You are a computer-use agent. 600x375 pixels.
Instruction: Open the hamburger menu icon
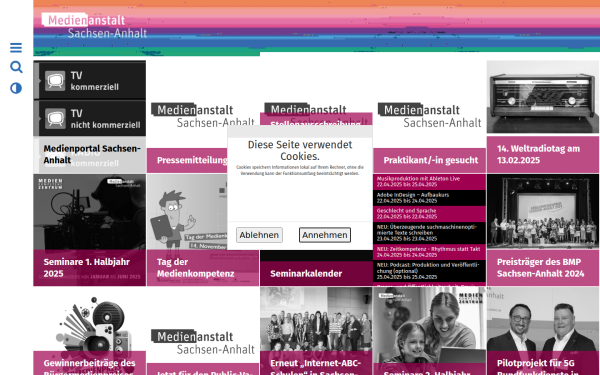click(16, 48)
